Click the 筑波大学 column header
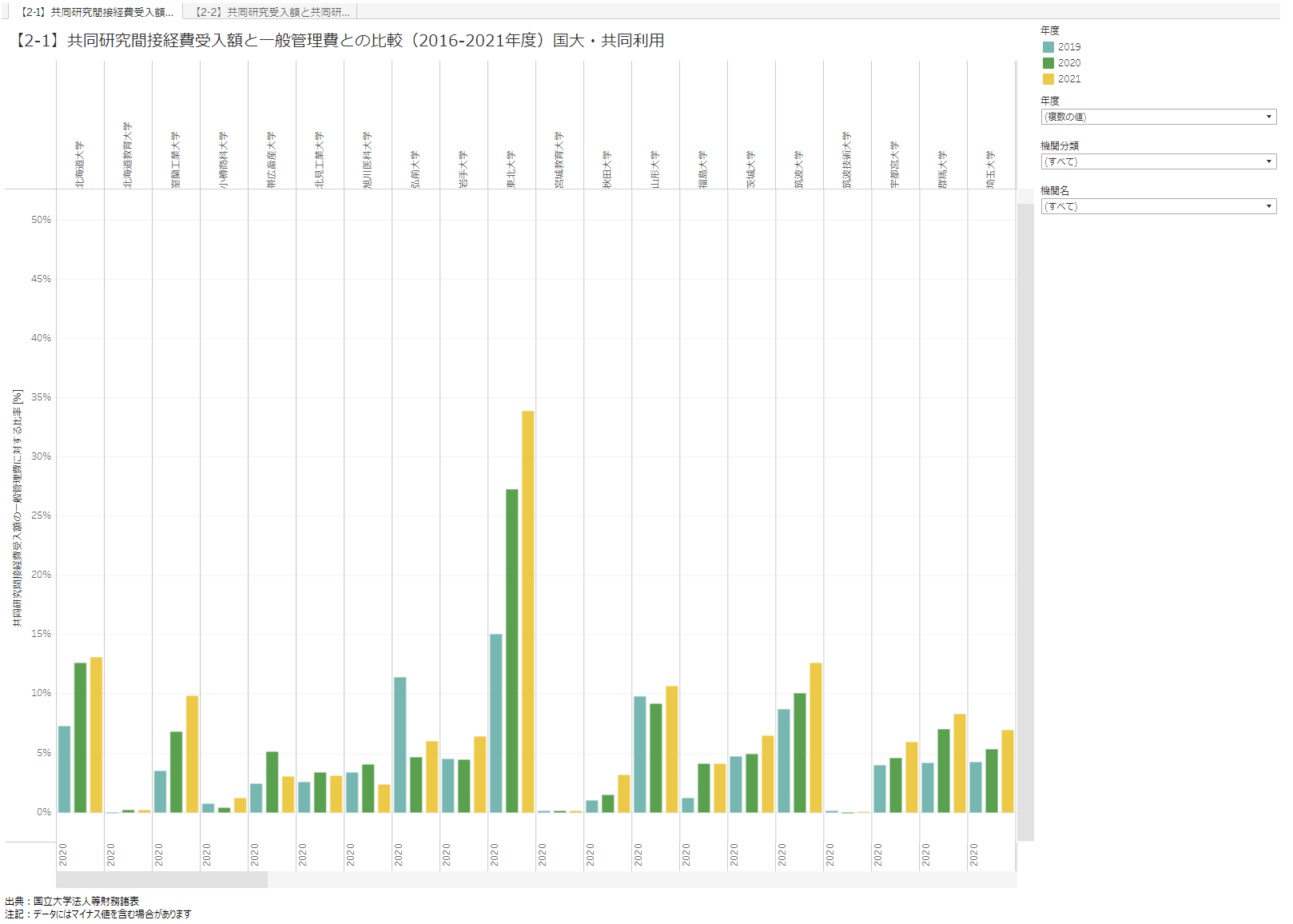 tap(799, 169)
